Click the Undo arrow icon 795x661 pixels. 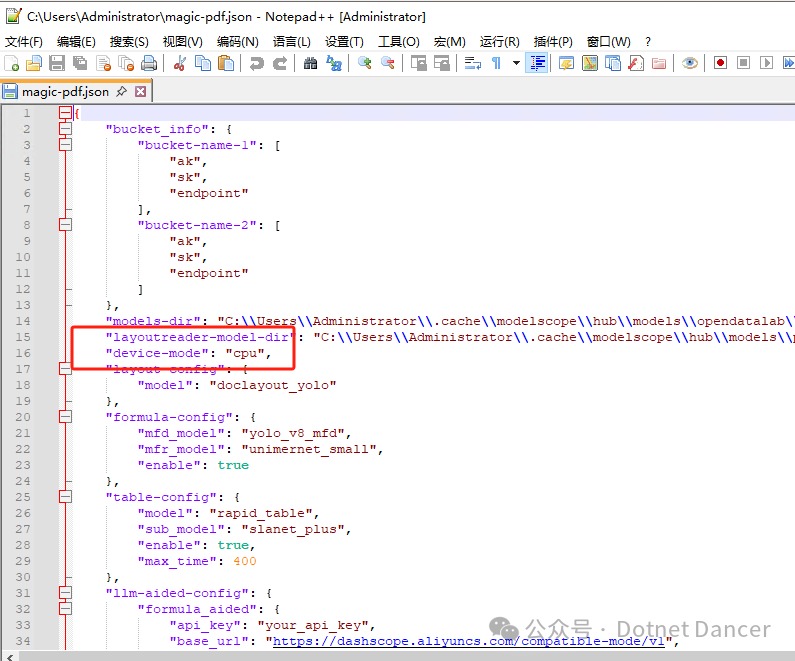pyautogui.click(x=257, y=63)
